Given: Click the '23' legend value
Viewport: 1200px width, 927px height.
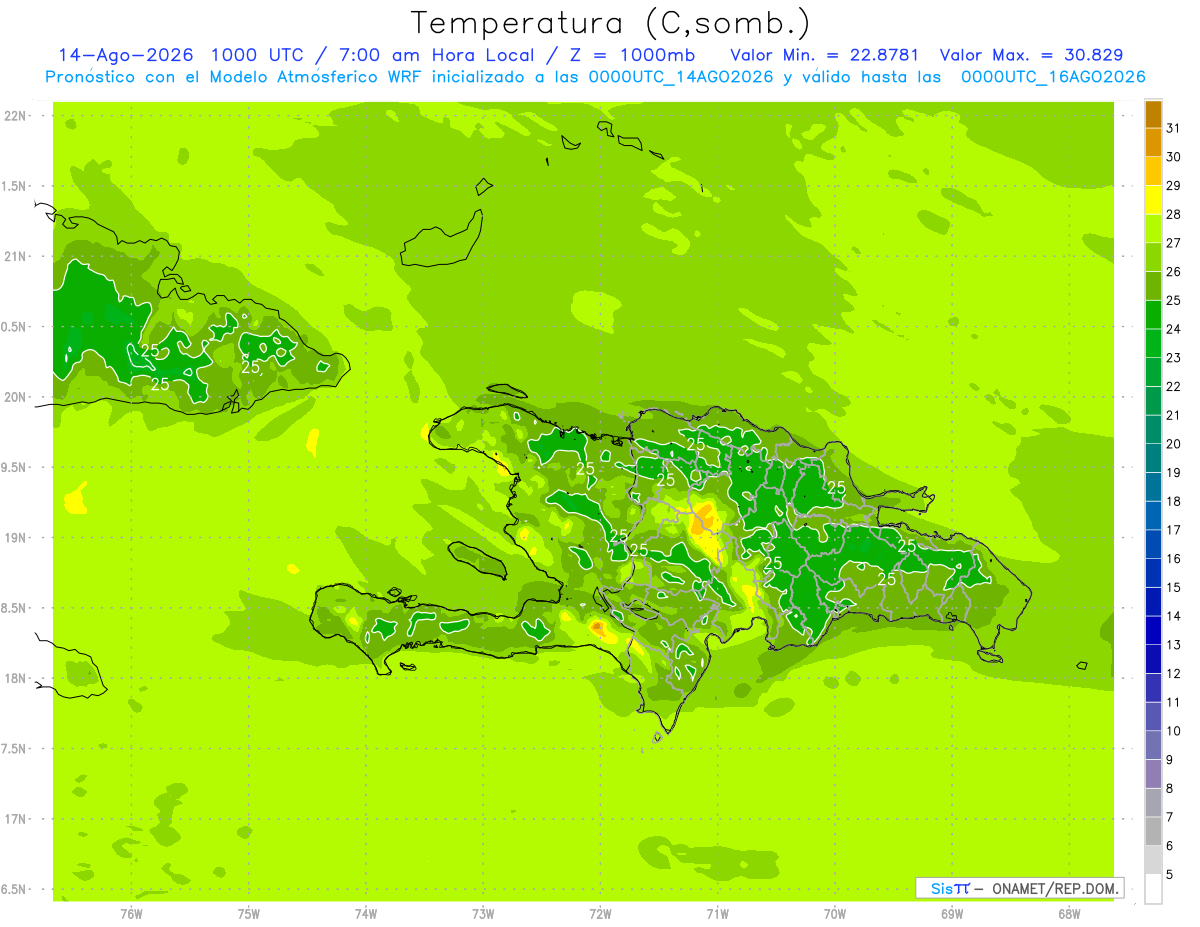Looking at the screenshot, I should 1173,358.
